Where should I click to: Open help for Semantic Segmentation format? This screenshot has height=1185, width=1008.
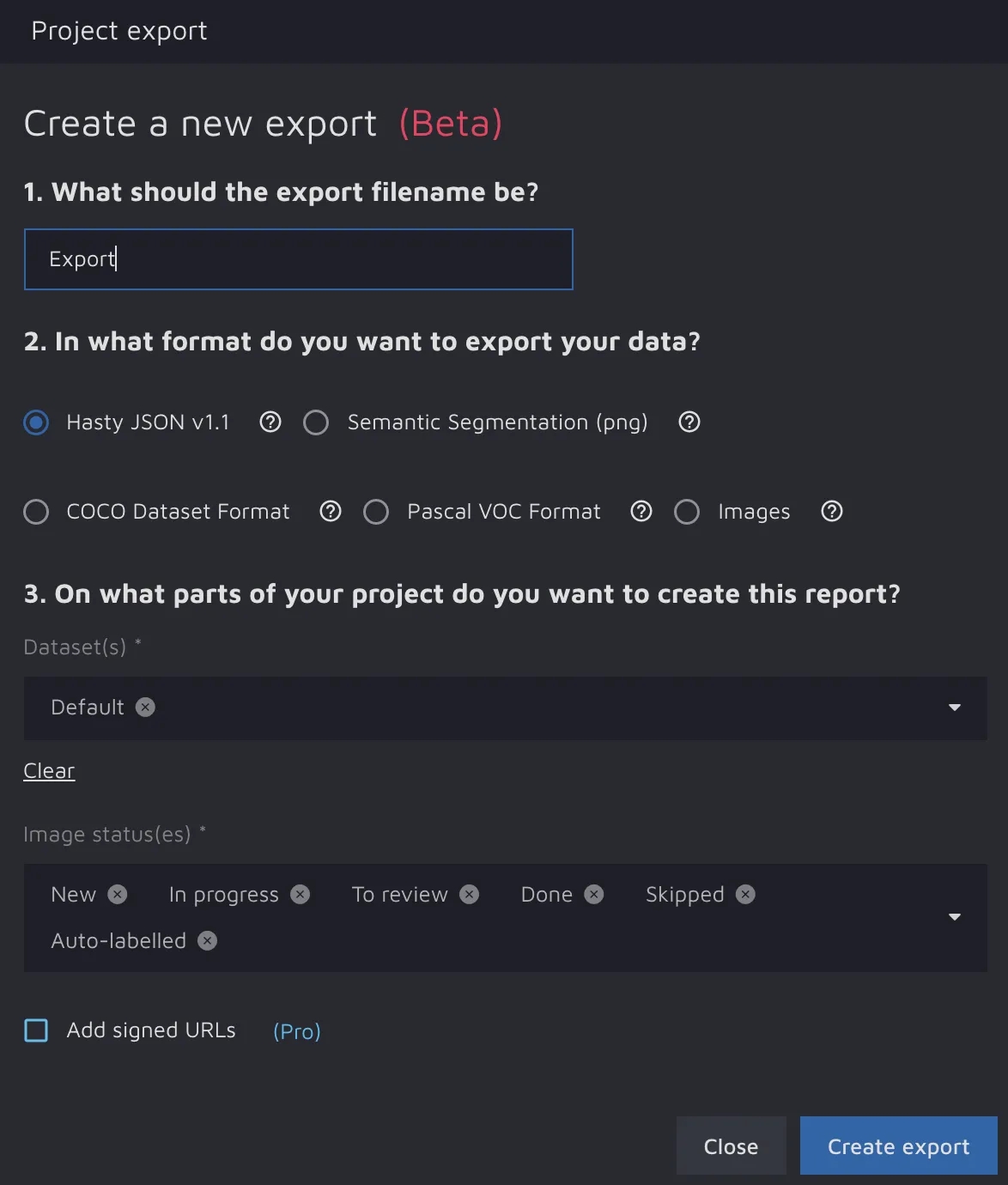pyautogui.click(x=689, y=422)
